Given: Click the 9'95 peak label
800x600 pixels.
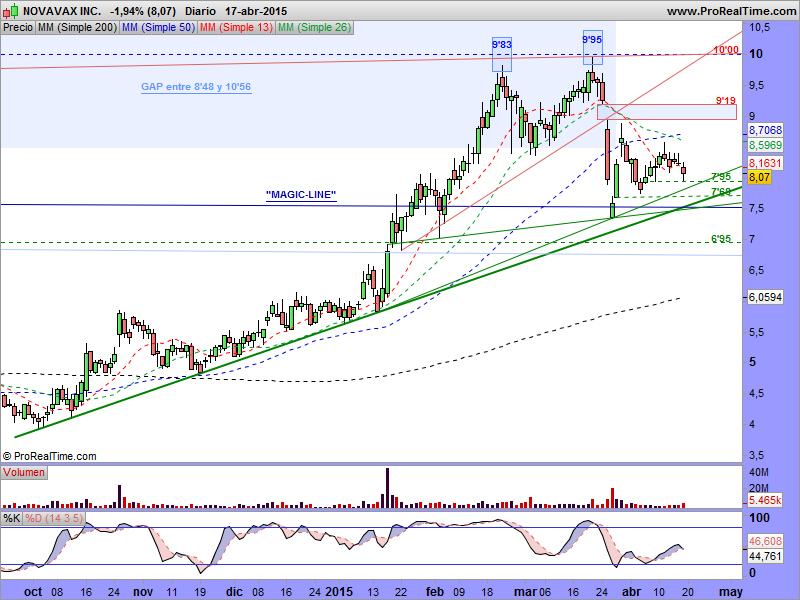Looking at the screenshot, I should (592, 39).
